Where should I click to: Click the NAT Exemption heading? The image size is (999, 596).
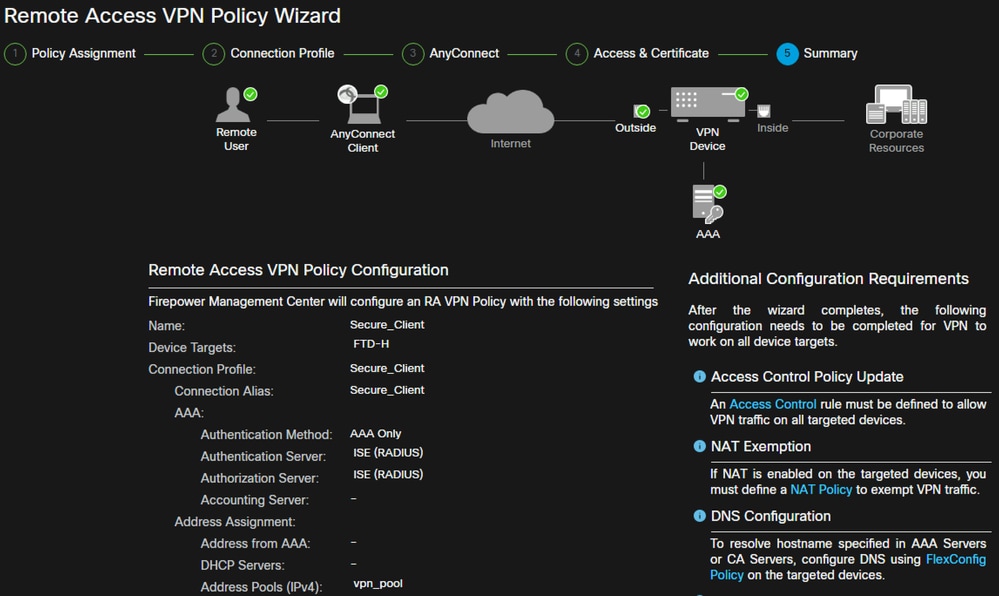pos(761,446)
